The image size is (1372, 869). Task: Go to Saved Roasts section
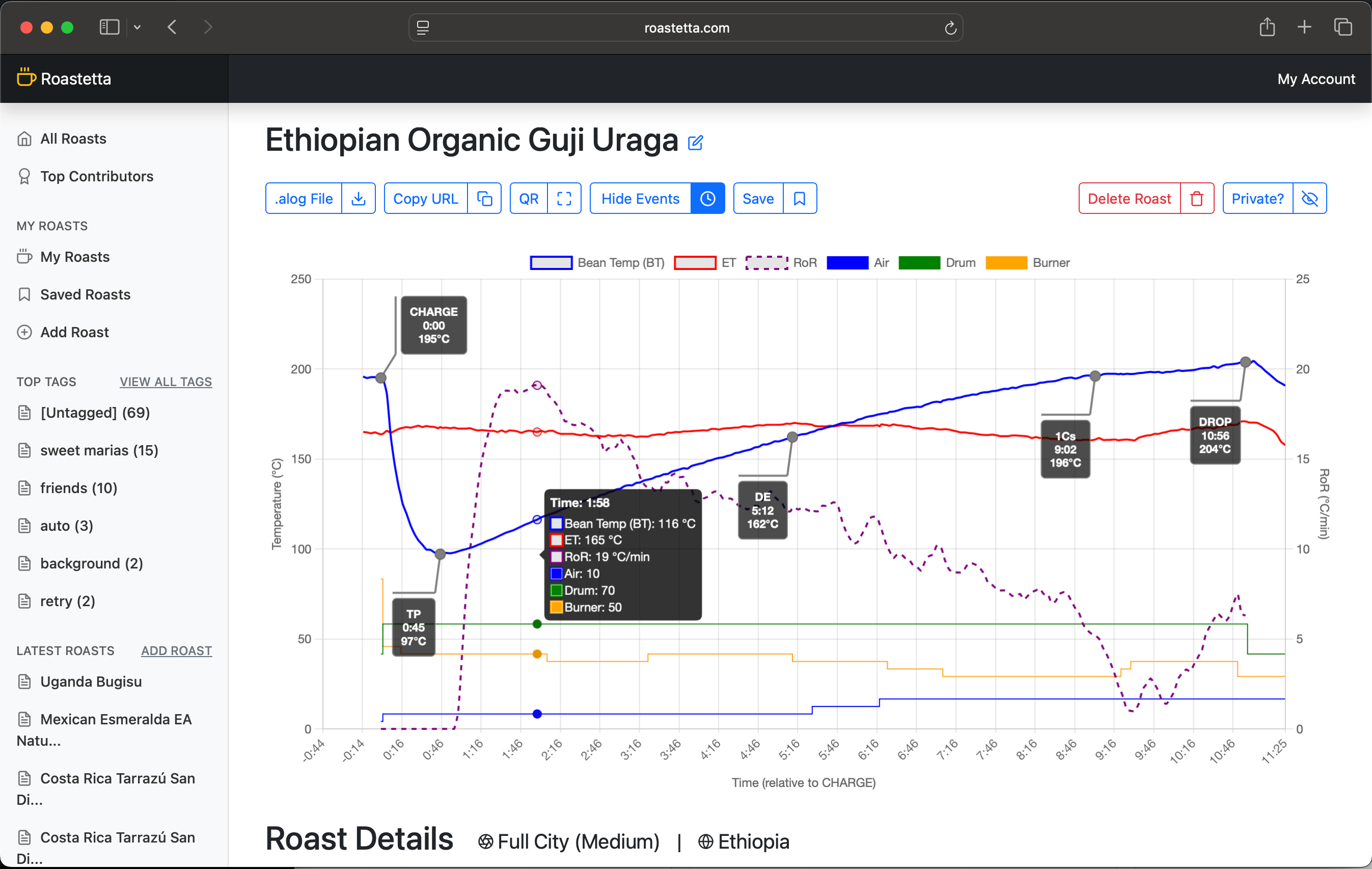pyautogui.click(x=85, y=294)
